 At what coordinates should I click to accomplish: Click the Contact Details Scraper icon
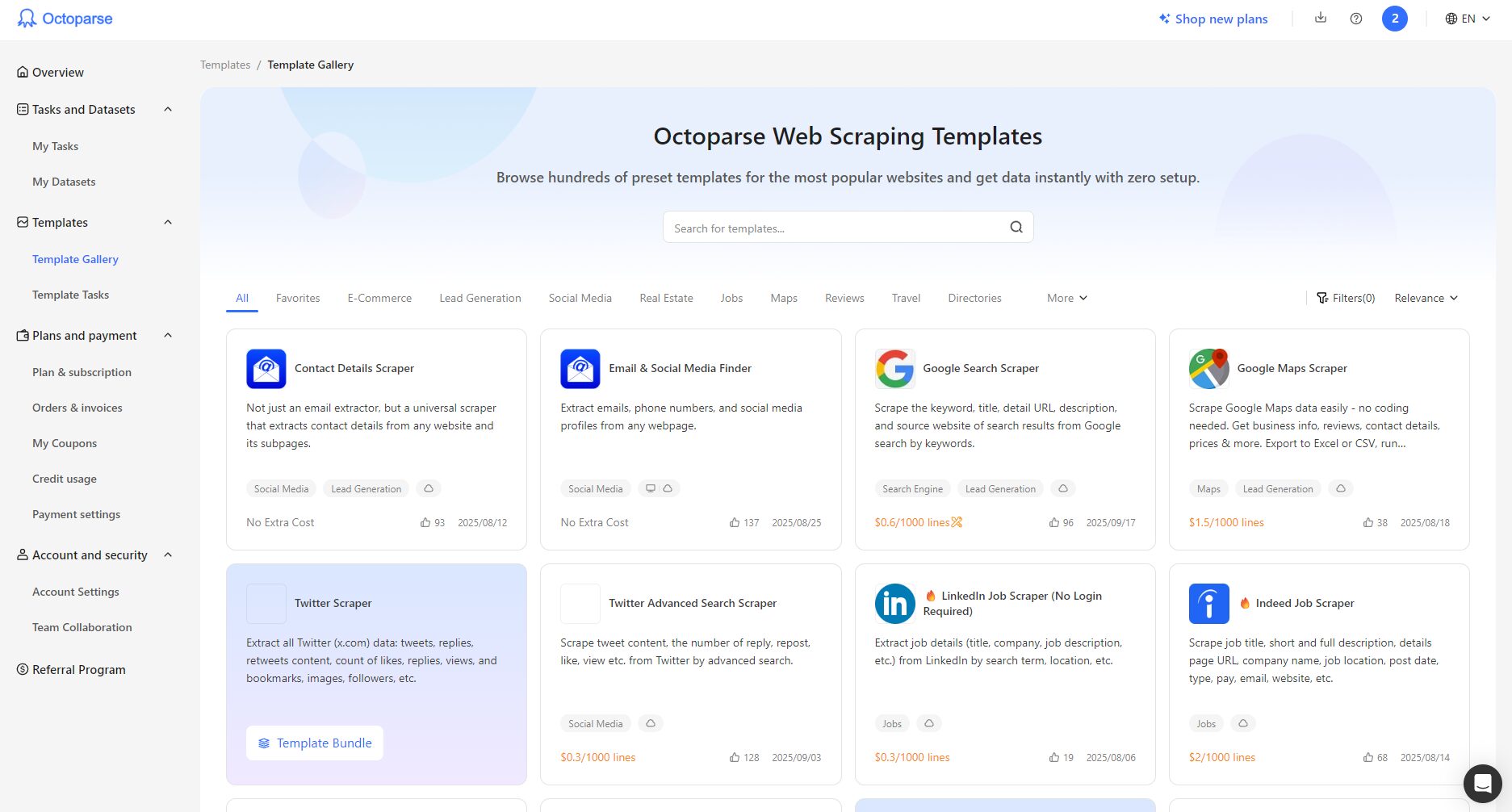coord(266,369)
